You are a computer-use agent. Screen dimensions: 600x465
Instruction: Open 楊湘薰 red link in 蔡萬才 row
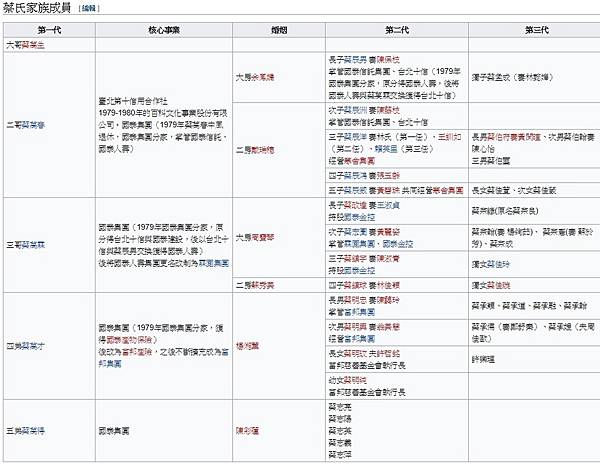click(x=248, y=346)
